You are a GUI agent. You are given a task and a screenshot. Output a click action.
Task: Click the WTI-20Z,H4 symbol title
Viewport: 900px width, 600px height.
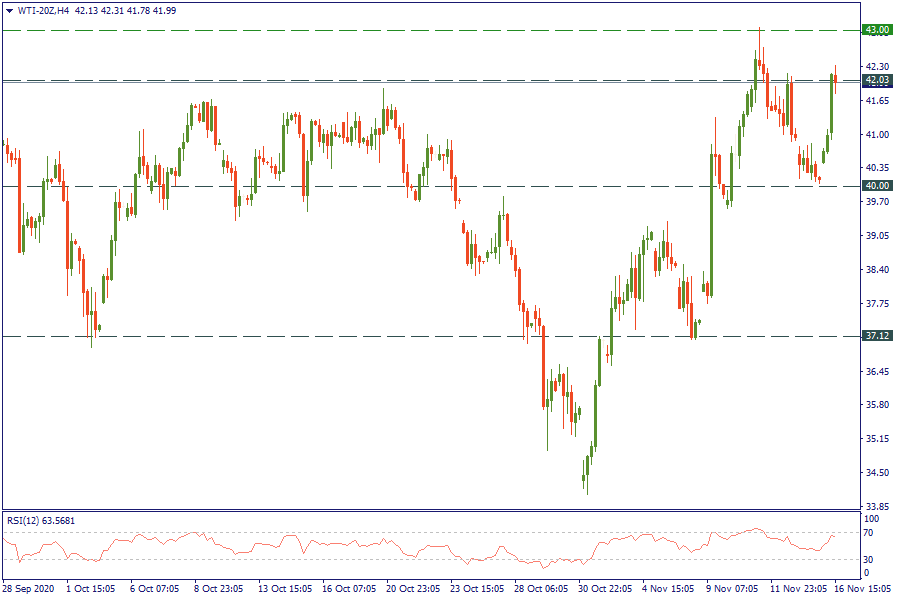(x=42, y=10)
